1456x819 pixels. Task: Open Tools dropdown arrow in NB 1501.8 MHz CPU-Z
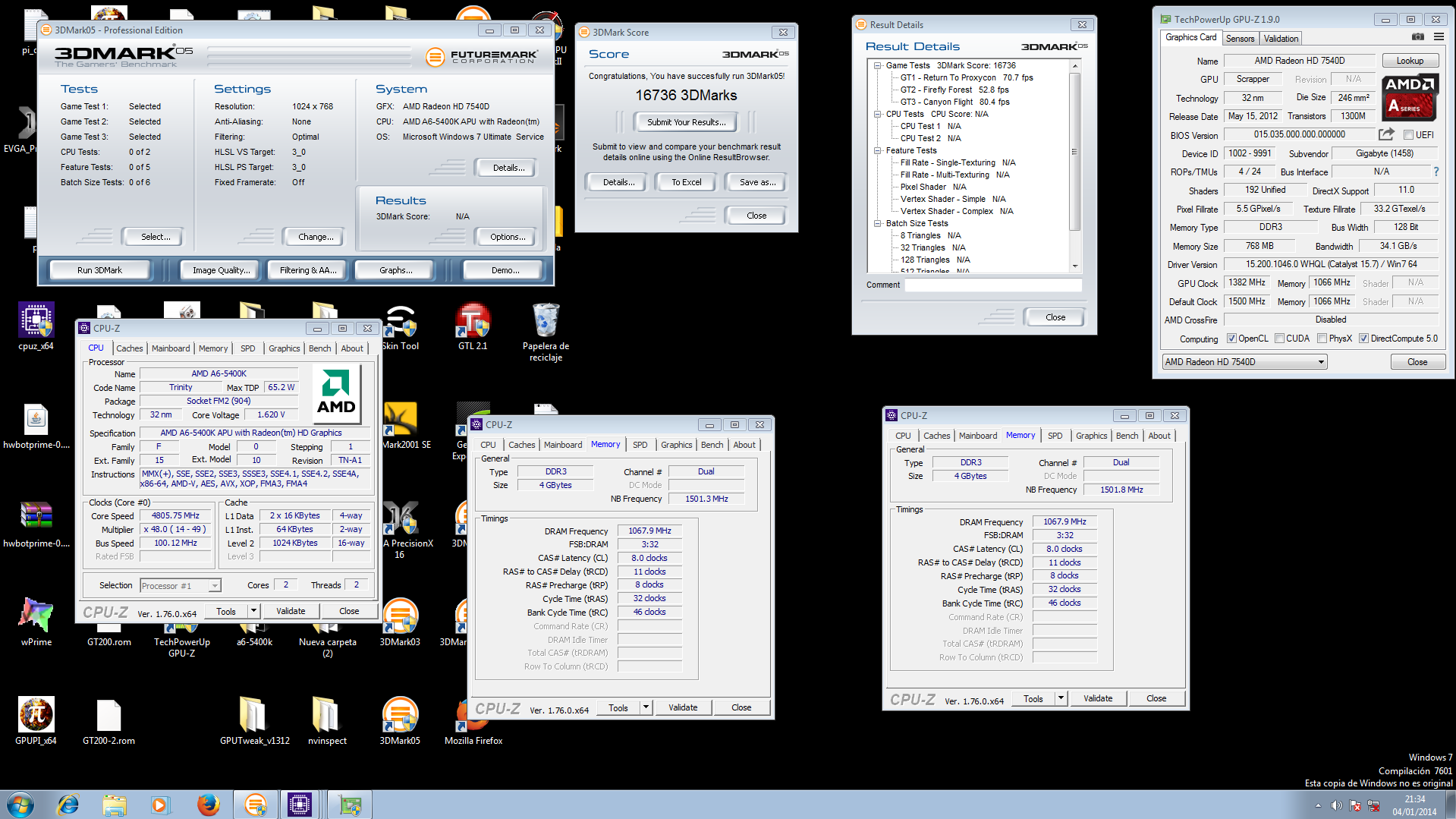1061,698
